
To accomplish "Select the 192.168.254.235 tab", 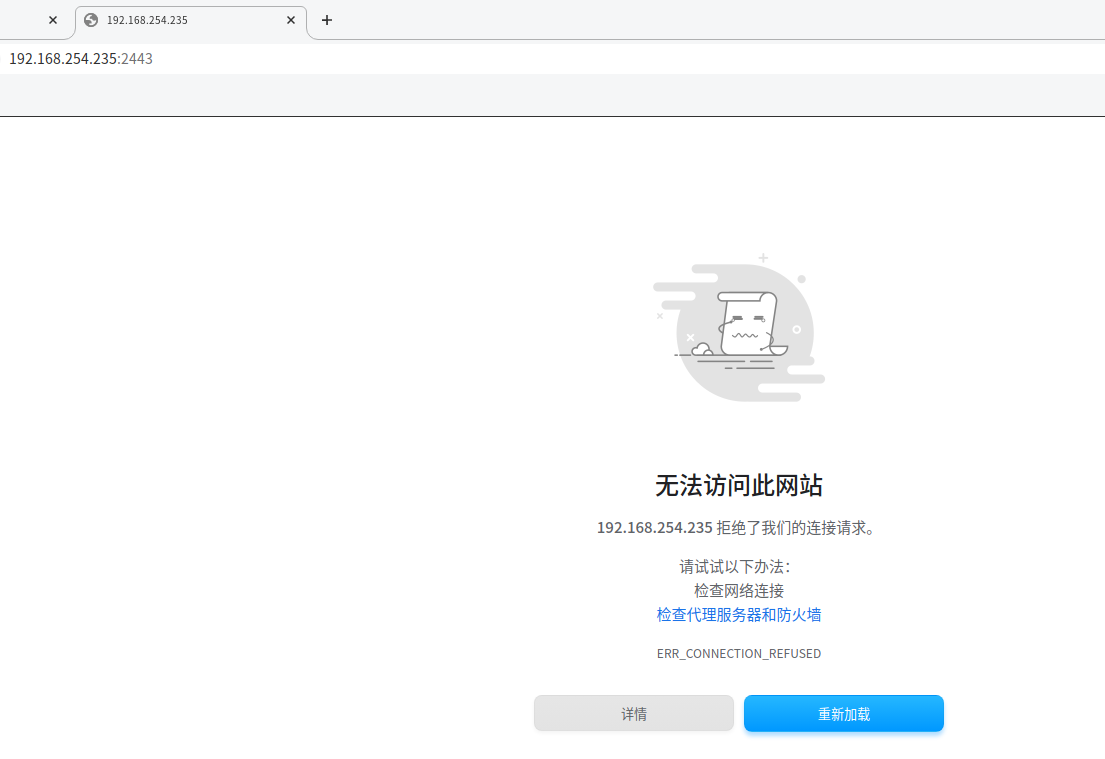I will point(190,21).
